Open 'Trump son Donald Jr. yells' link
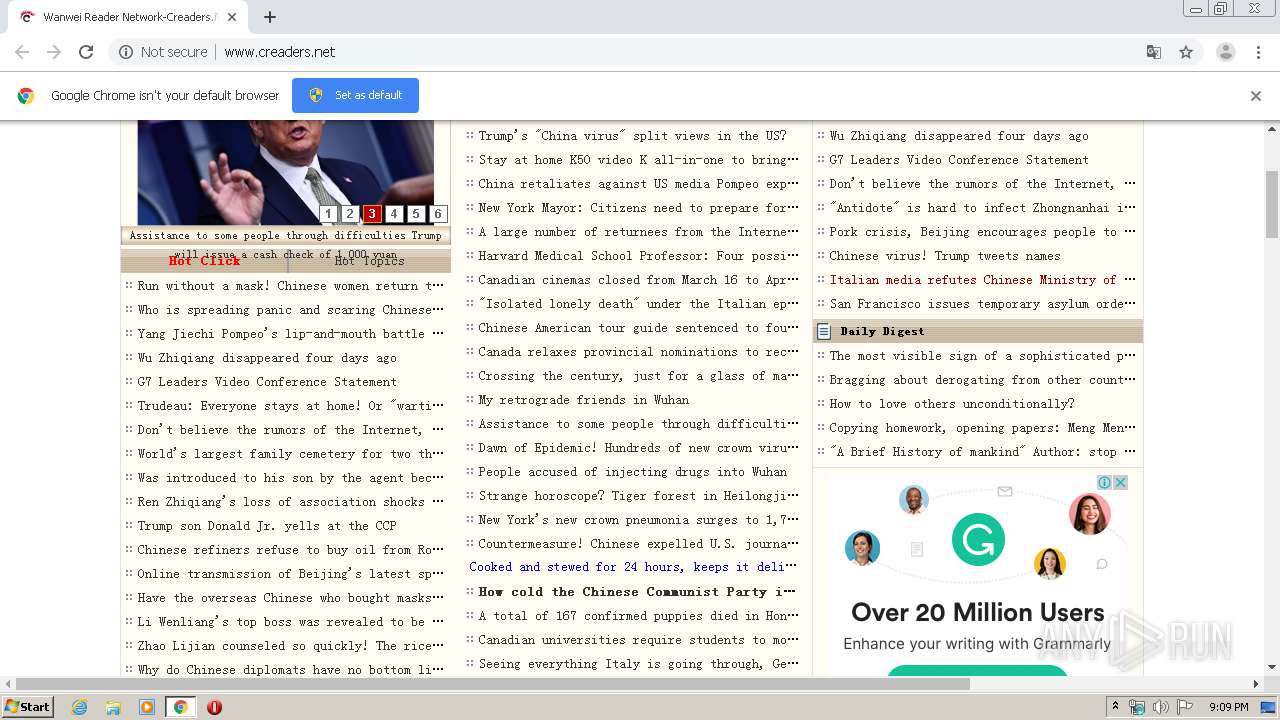The width and height of the screenshot is (1280, 720). point(267,526)
